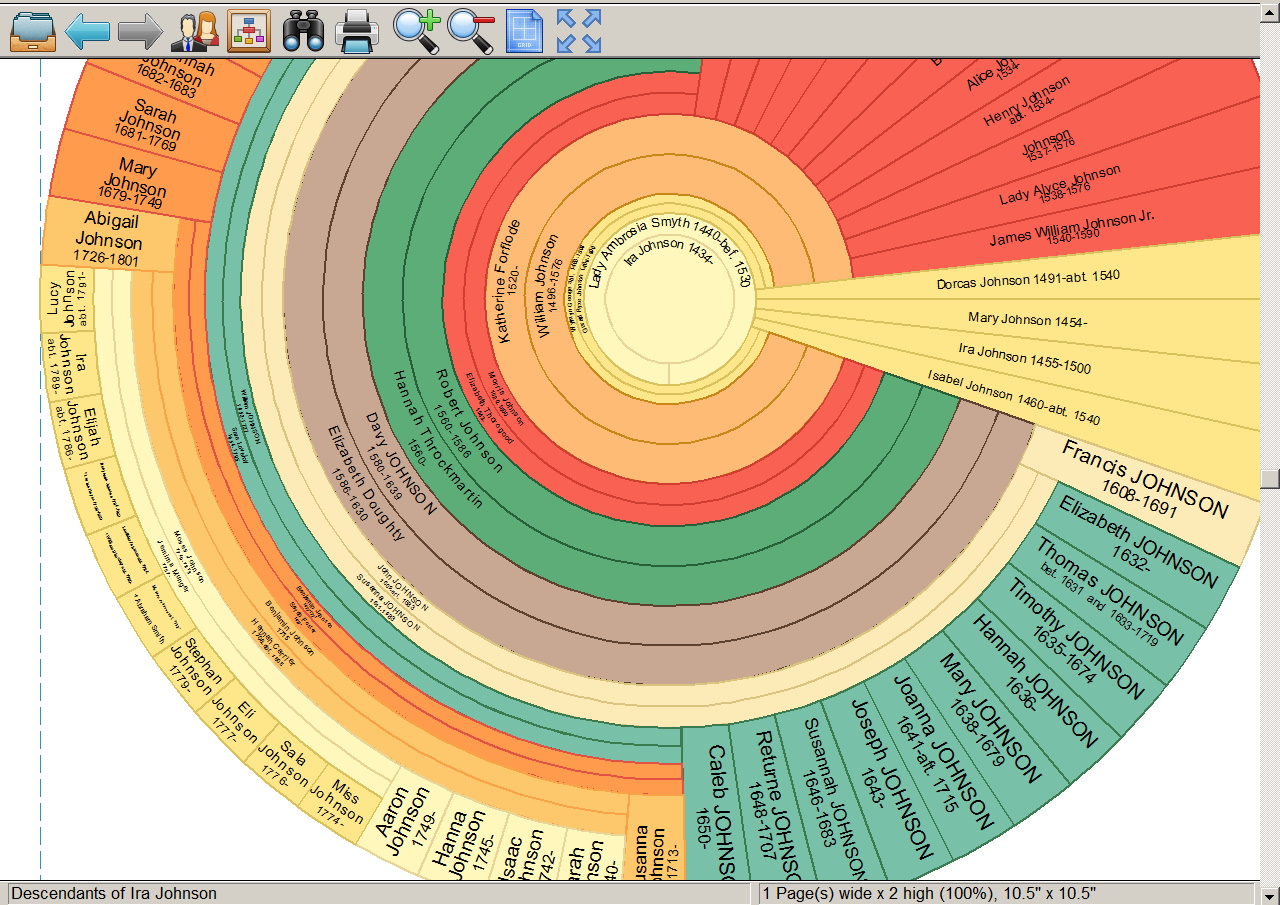Select Francis JOHNSON 1608-1691 segment
Viewport: 1280px width, 905px height.
1144,482
